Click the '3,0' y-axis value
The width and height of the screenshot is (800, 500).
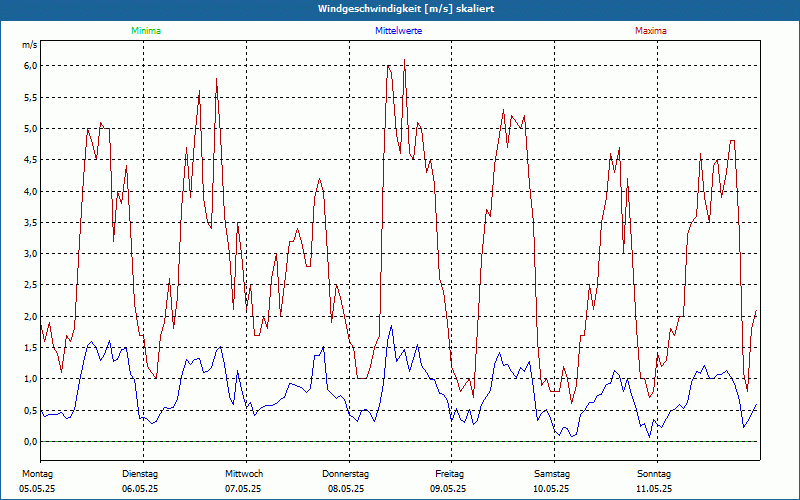pyautogui.click(x=31, y=254)
